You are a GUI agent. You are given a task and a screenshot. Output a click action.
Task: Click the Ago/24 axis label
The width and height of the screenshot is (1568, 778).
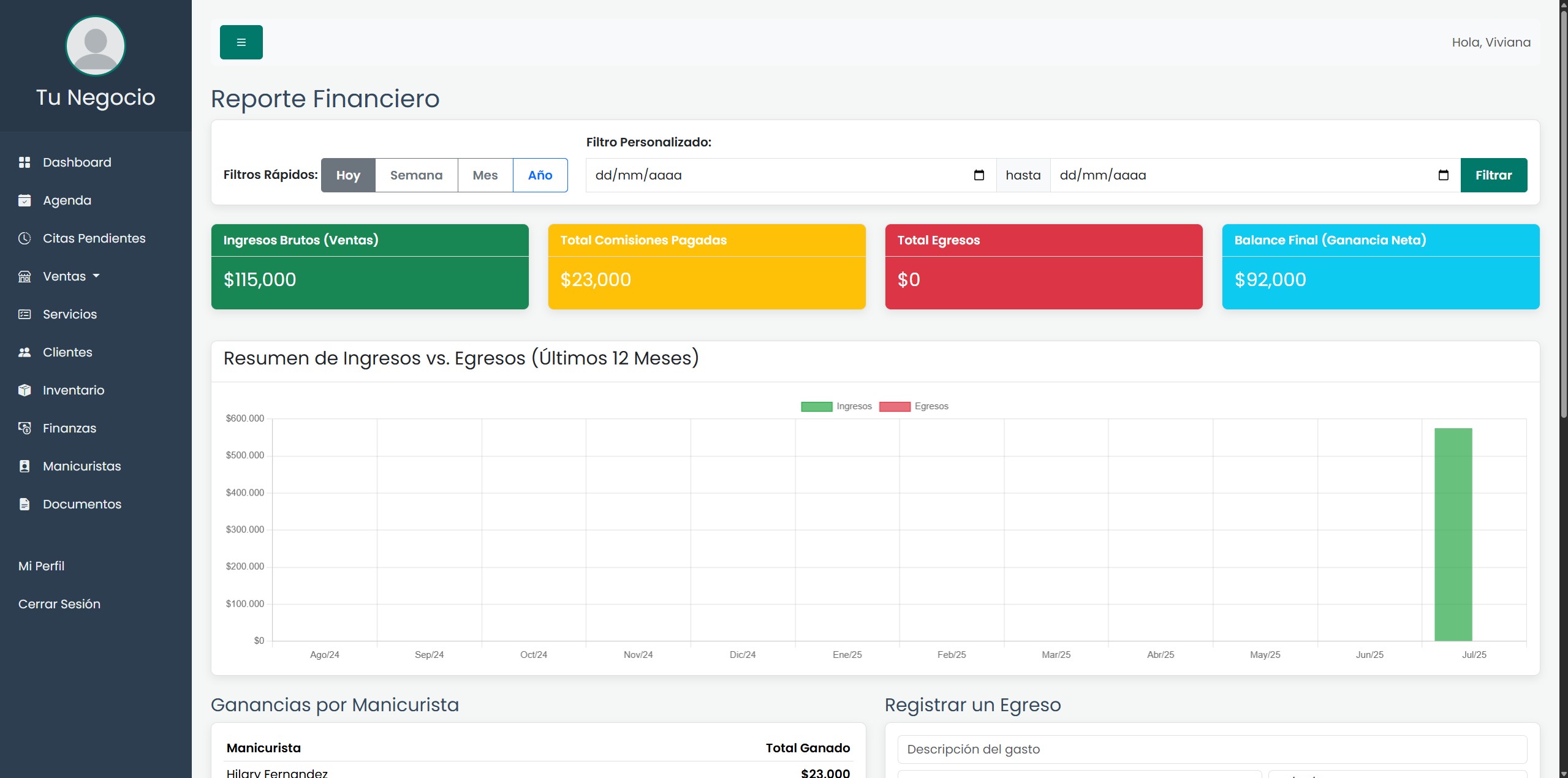[x=325, y=655]
